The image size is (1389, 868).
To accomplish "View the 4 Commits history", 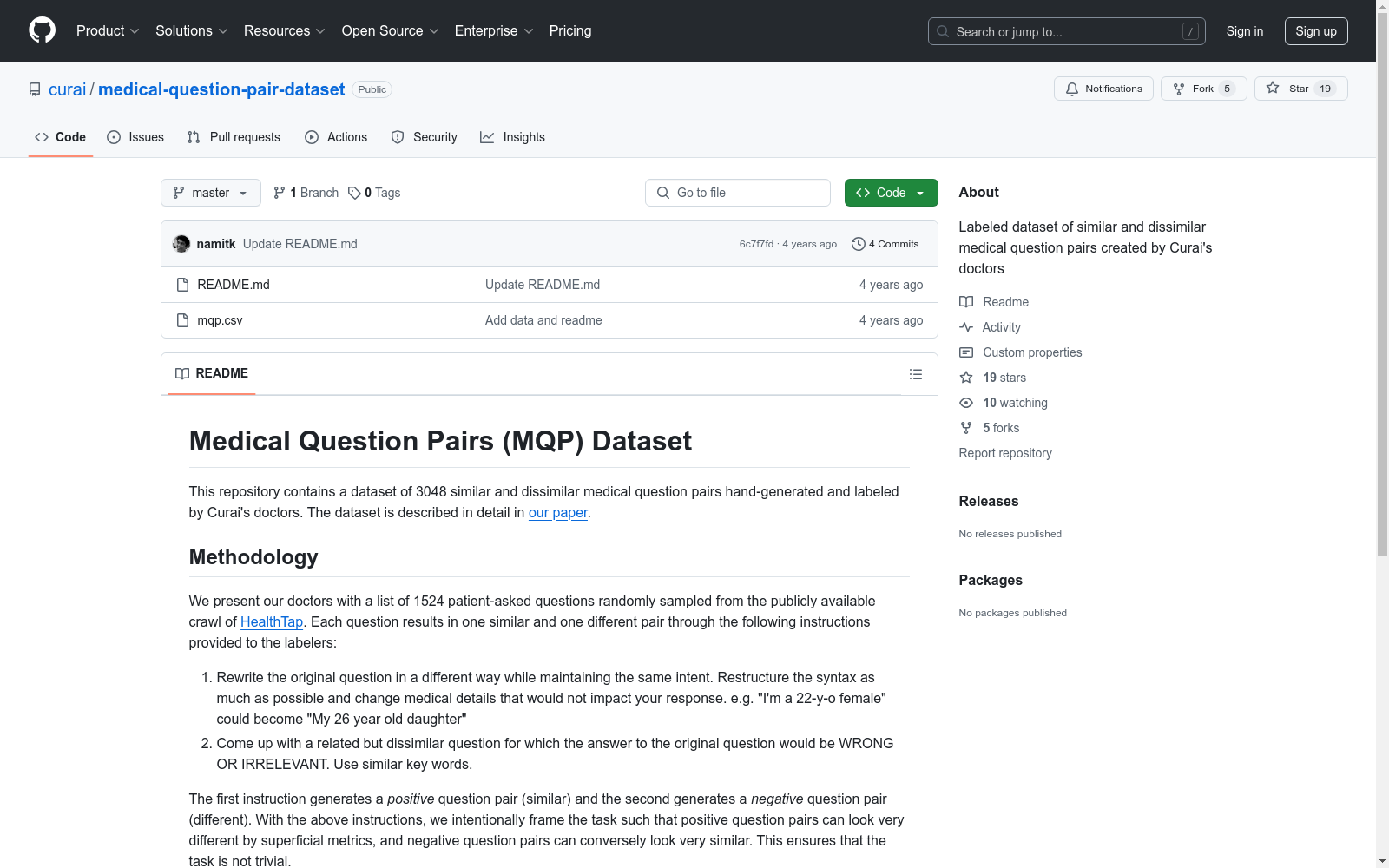I will click(x=885, y=244).
